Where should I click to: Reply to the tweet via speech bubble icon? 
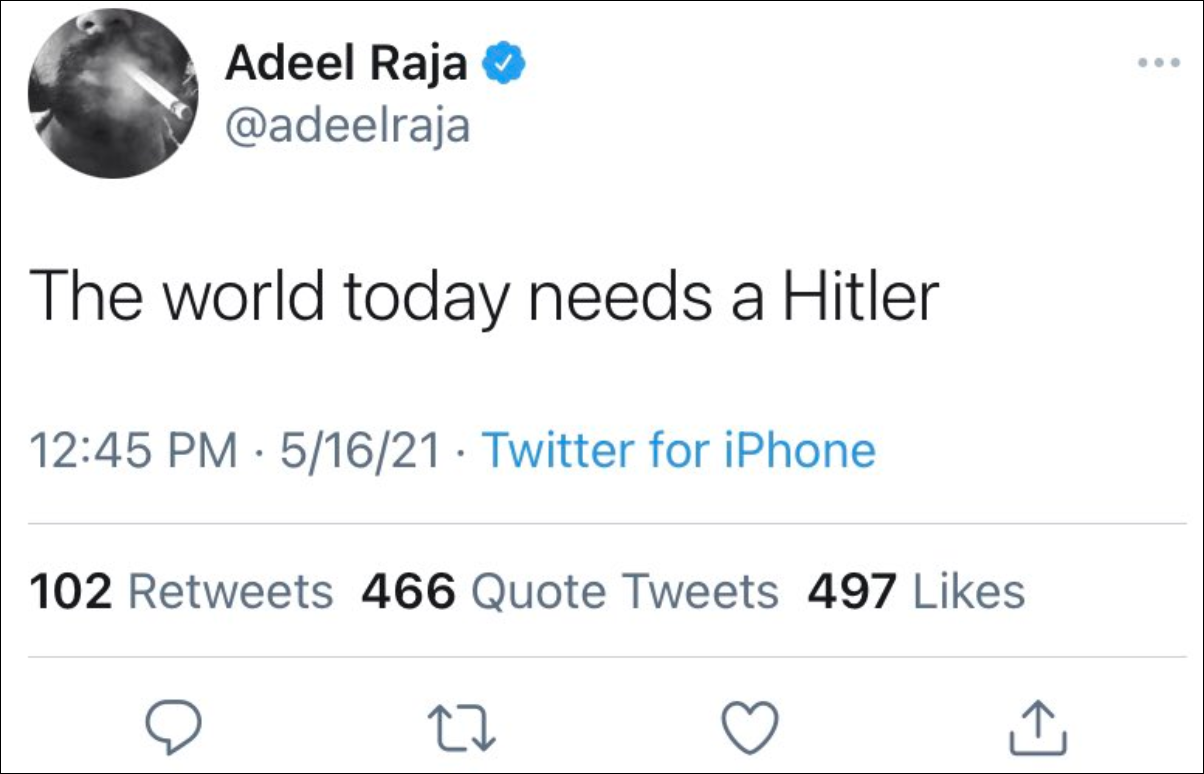176,725
